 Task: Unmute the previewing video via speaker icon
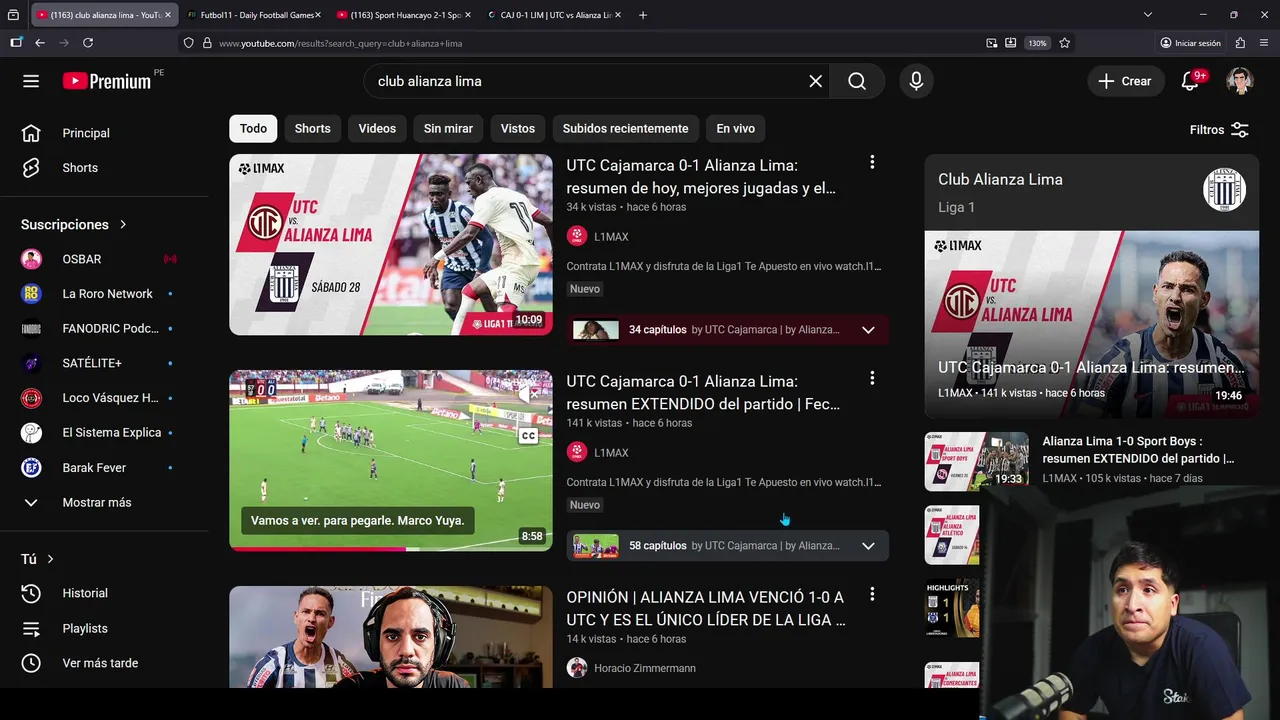pos(528,394)
